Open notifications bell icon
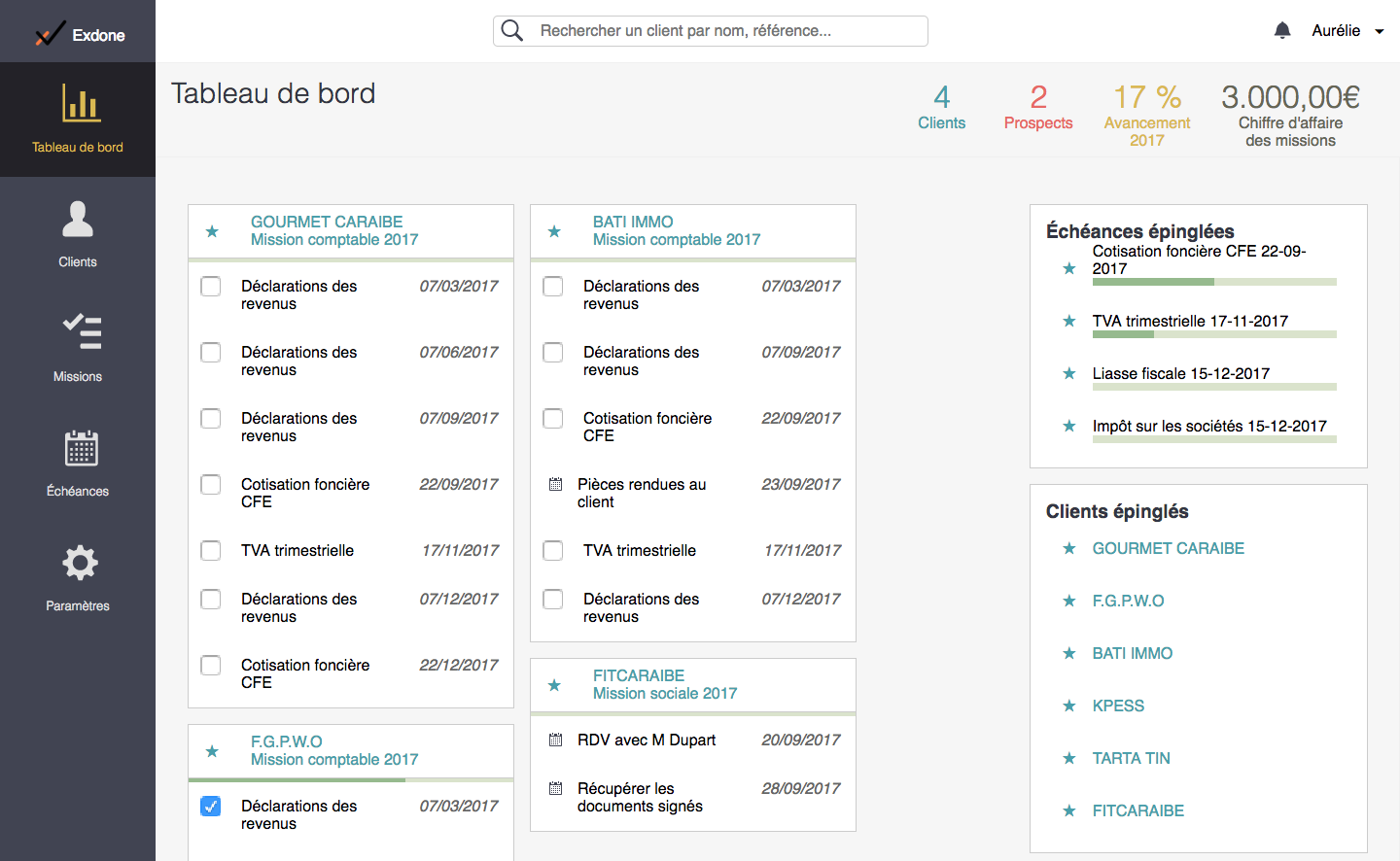This screenshot has width=1400, height=861. pos(1282,30)
